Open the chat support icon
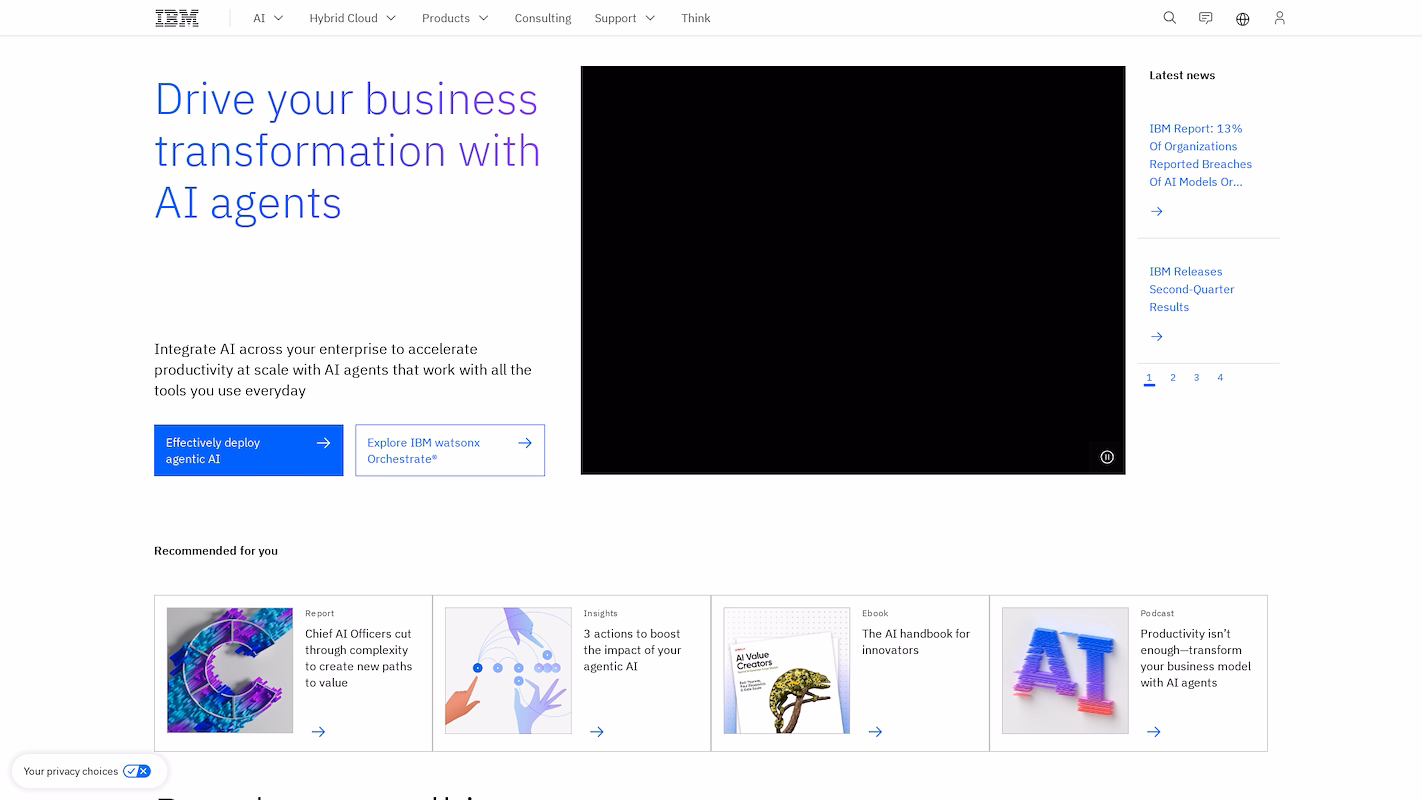The image size is (1422, 800). click(1205, 18)
